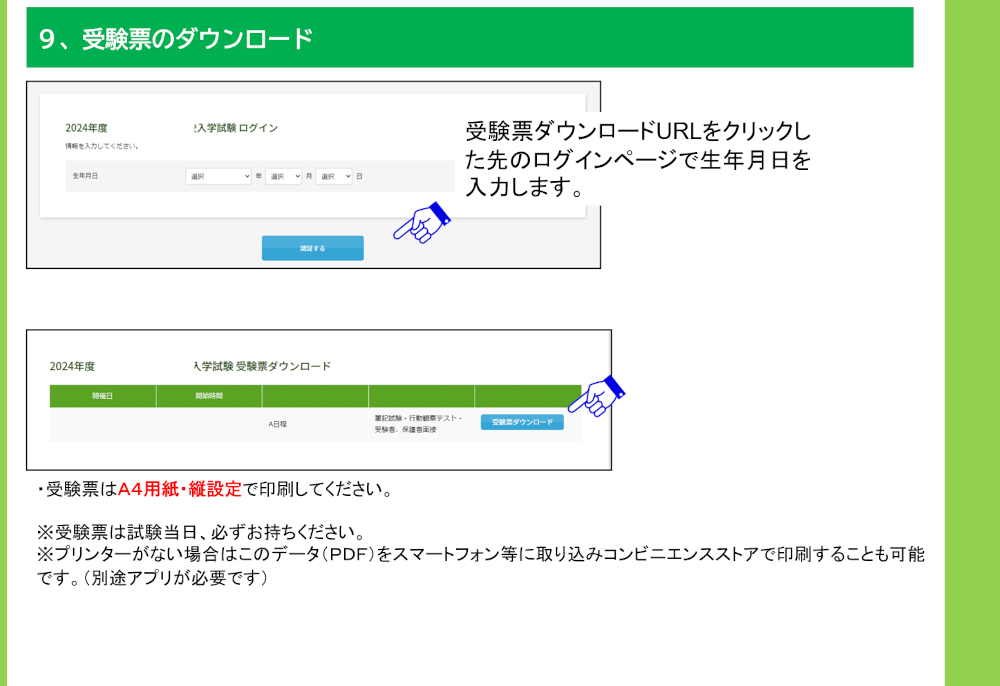Click the （別途アプリが必要です） text
The height and width of the screenshot is (686, 1000).
(x=175, y=578)
